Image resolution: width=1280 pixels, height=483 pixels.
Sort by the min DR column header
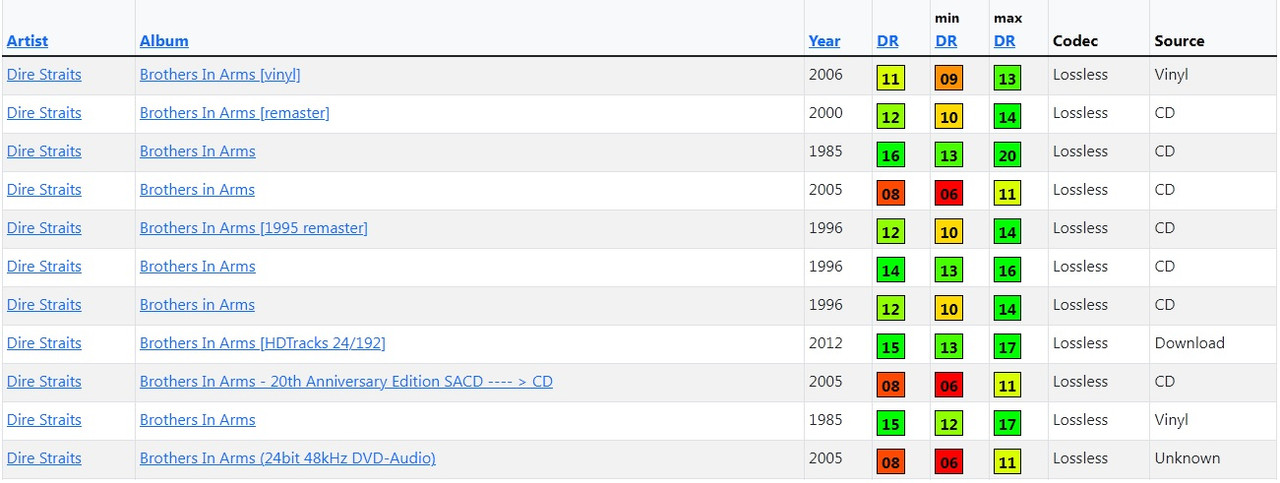[946, 41]
